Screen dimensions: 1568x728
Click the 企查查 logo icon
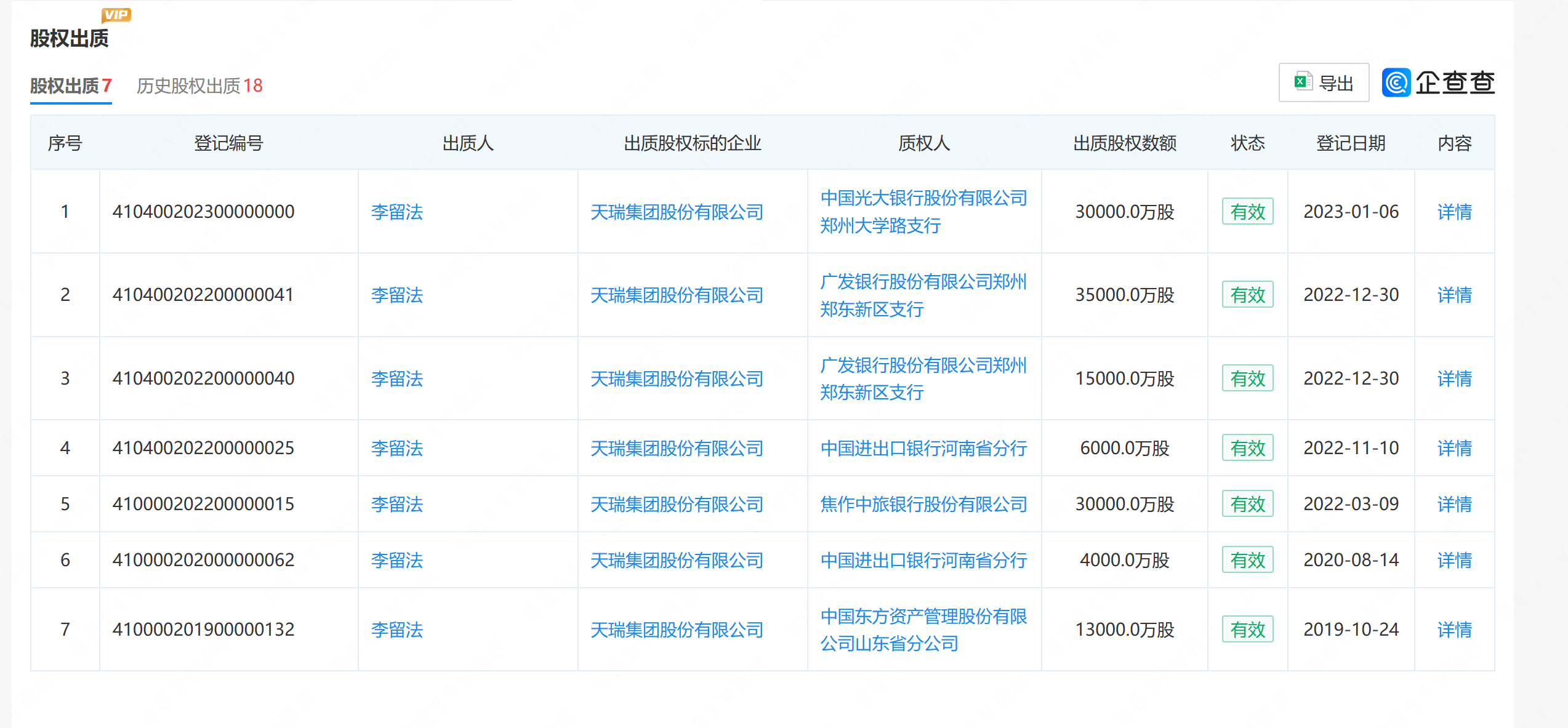point(1396,82)
